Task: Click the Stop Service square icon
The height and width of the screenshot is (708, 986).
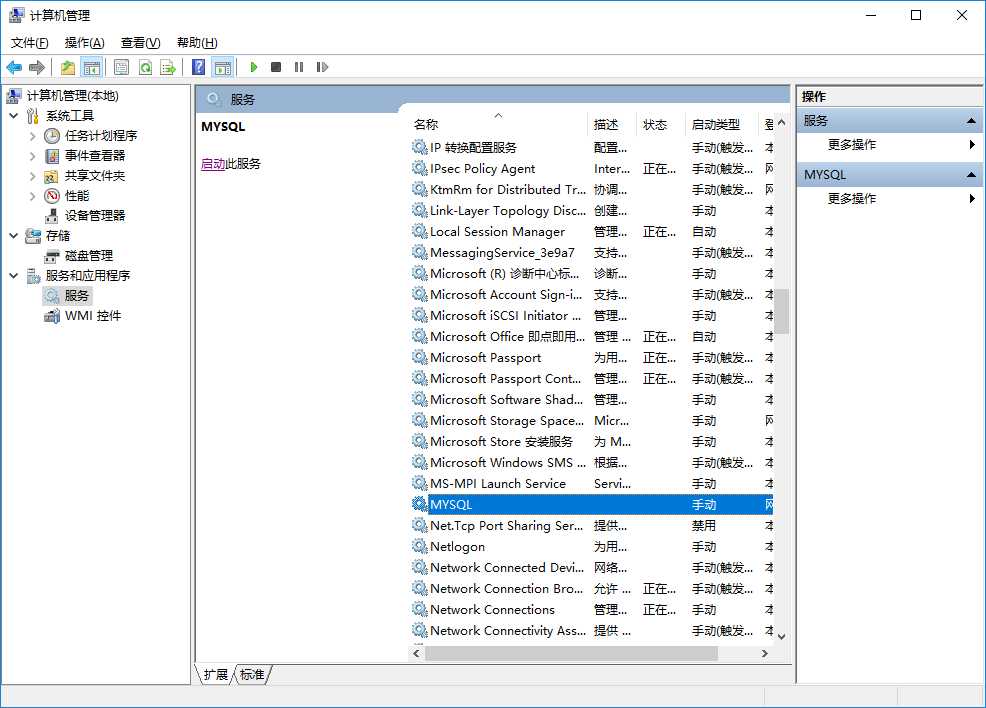Action: click(x=275, y=67)
